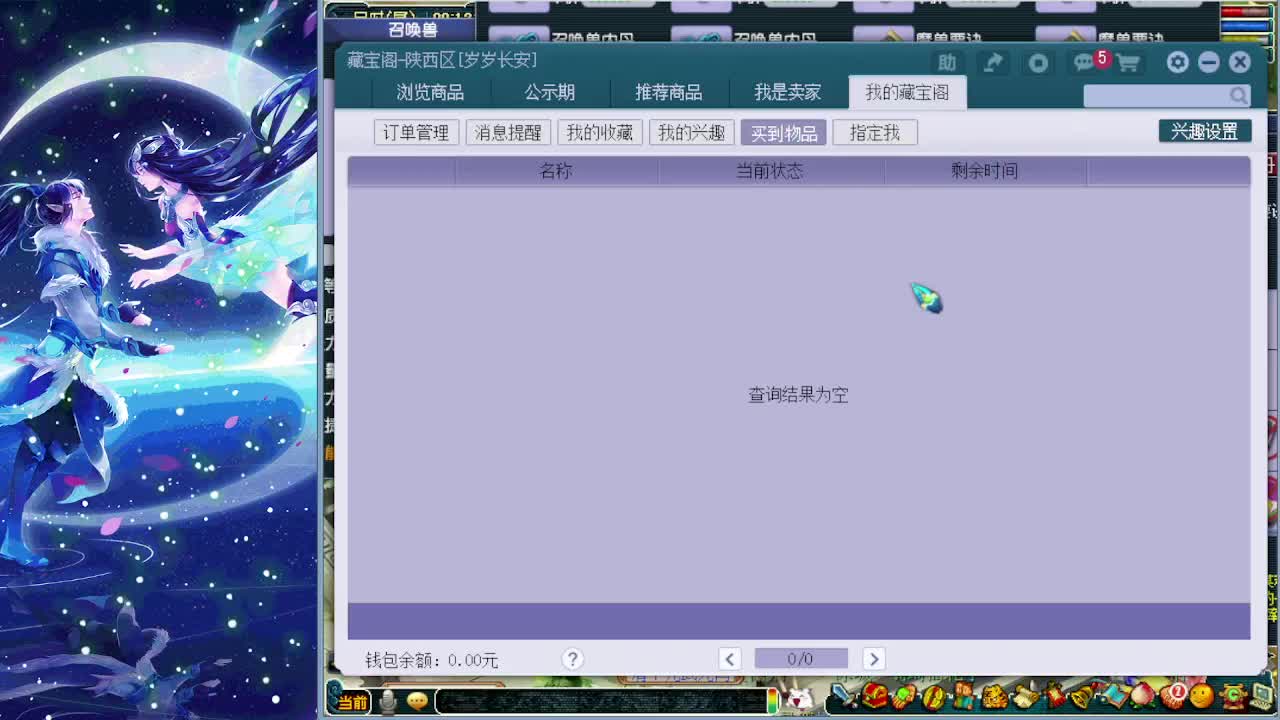
Task: Click the rainbow color bar beside chat input
Action: coord(772,700)
